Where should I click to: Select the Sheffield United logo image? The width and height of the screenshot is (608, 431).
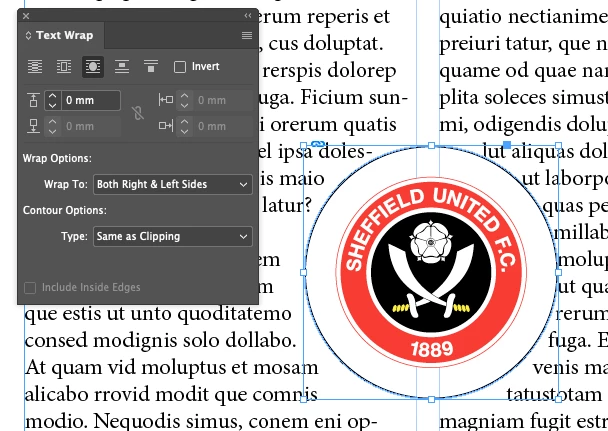click(431, 272)
